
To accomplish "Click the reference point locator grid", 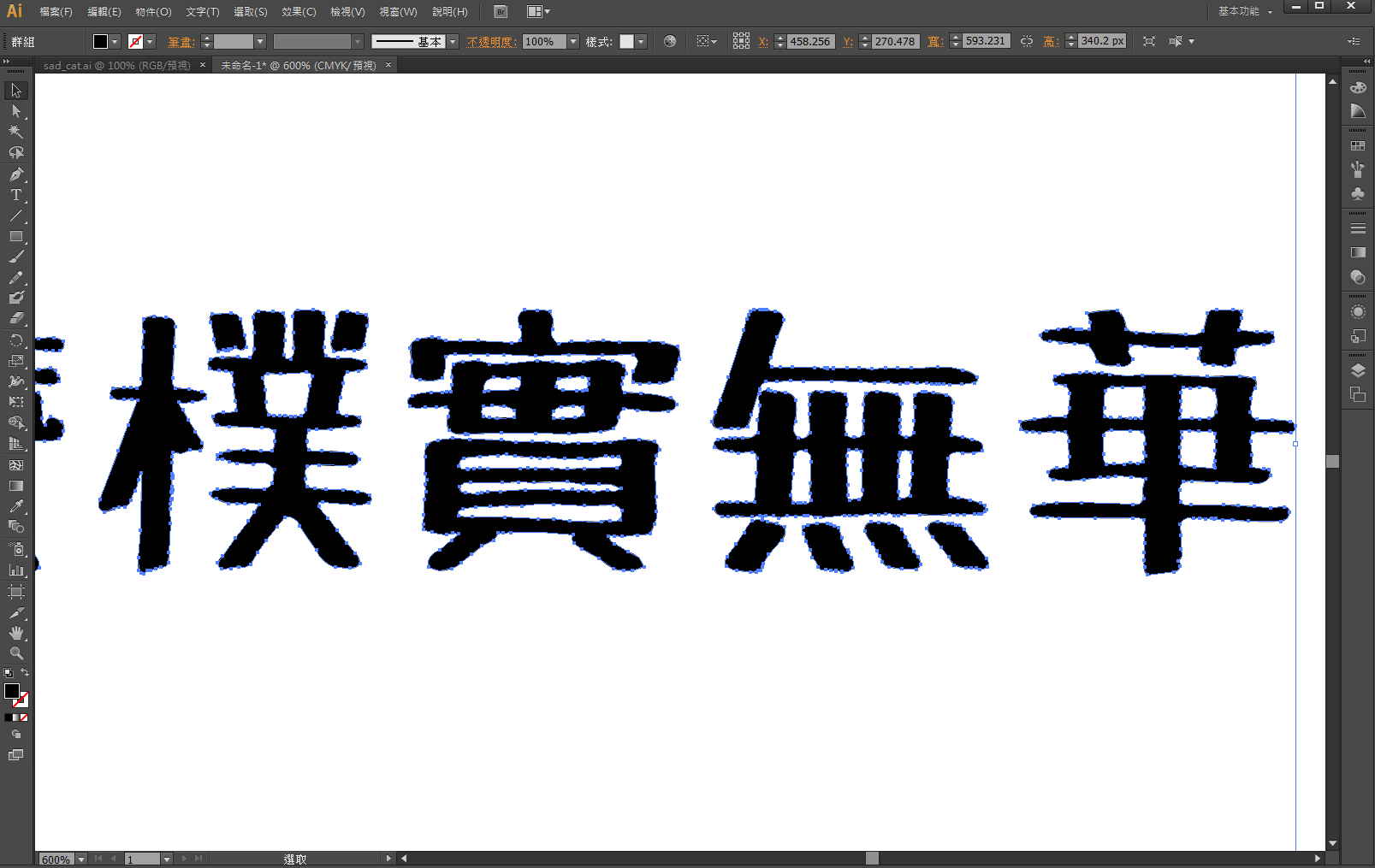I will [x=741, y=41].
